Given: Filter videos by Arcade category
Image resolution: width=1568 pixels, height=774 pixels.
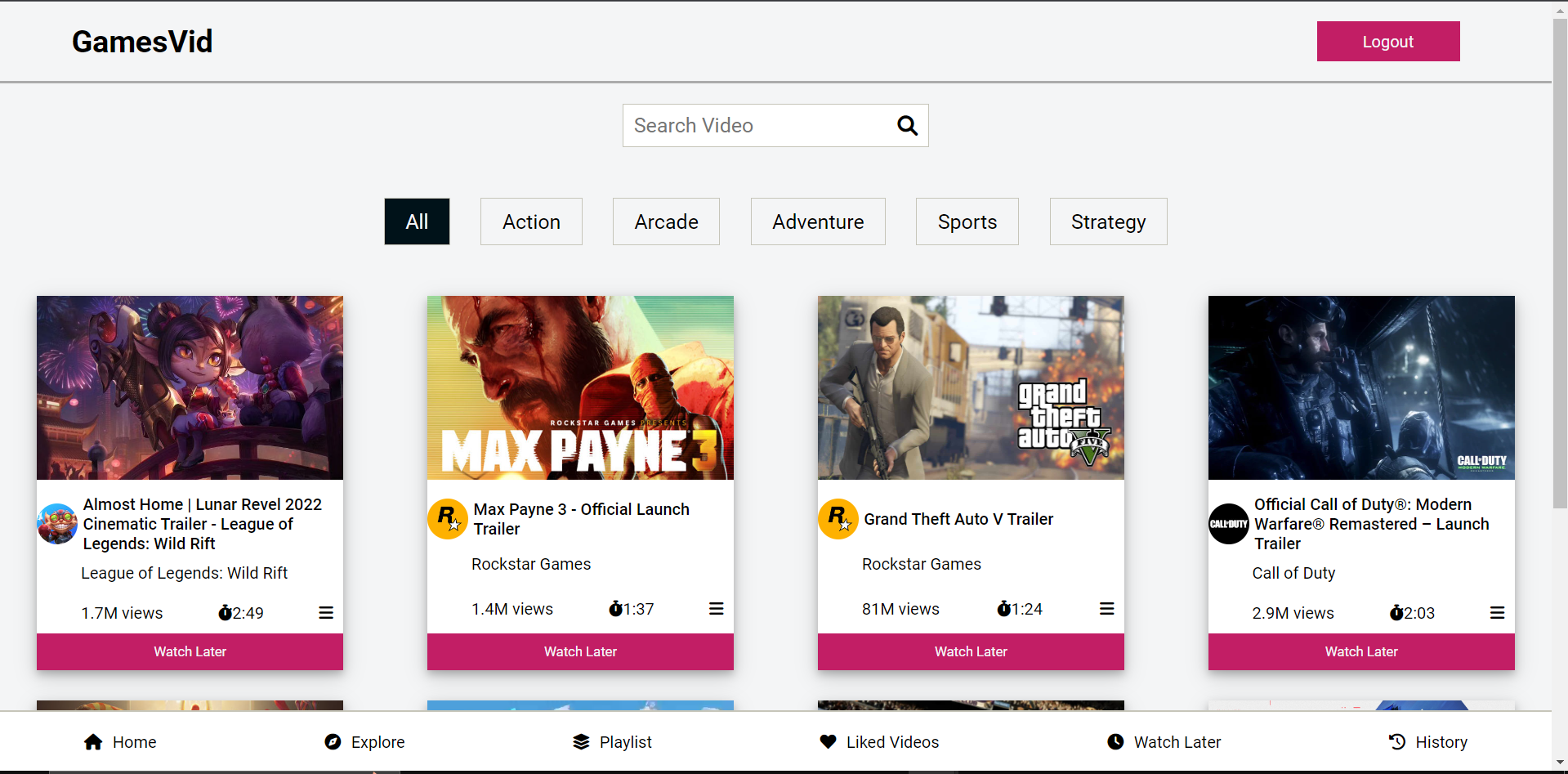Looking at the screenshot, I should point(666,221).
